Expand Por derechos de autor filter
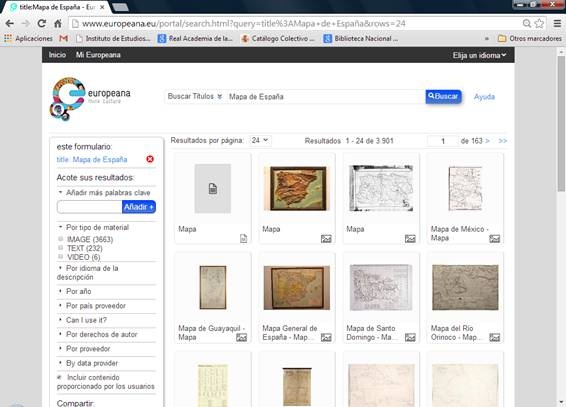Viewport: 566px width, 407px height. point(98,334)
